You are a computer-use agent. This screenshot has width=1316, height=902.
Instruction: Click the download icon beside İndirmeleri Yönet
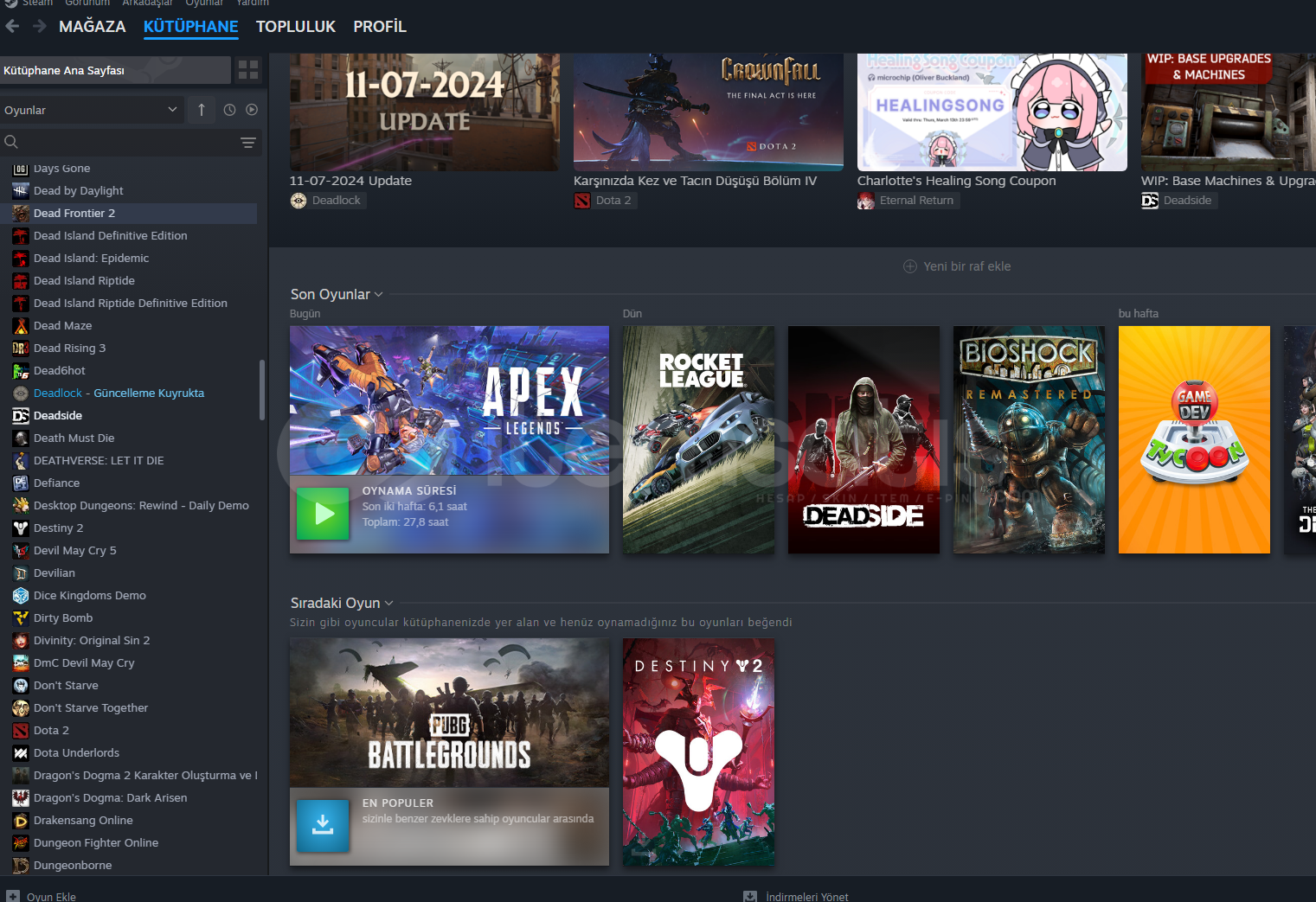point(750,897)
